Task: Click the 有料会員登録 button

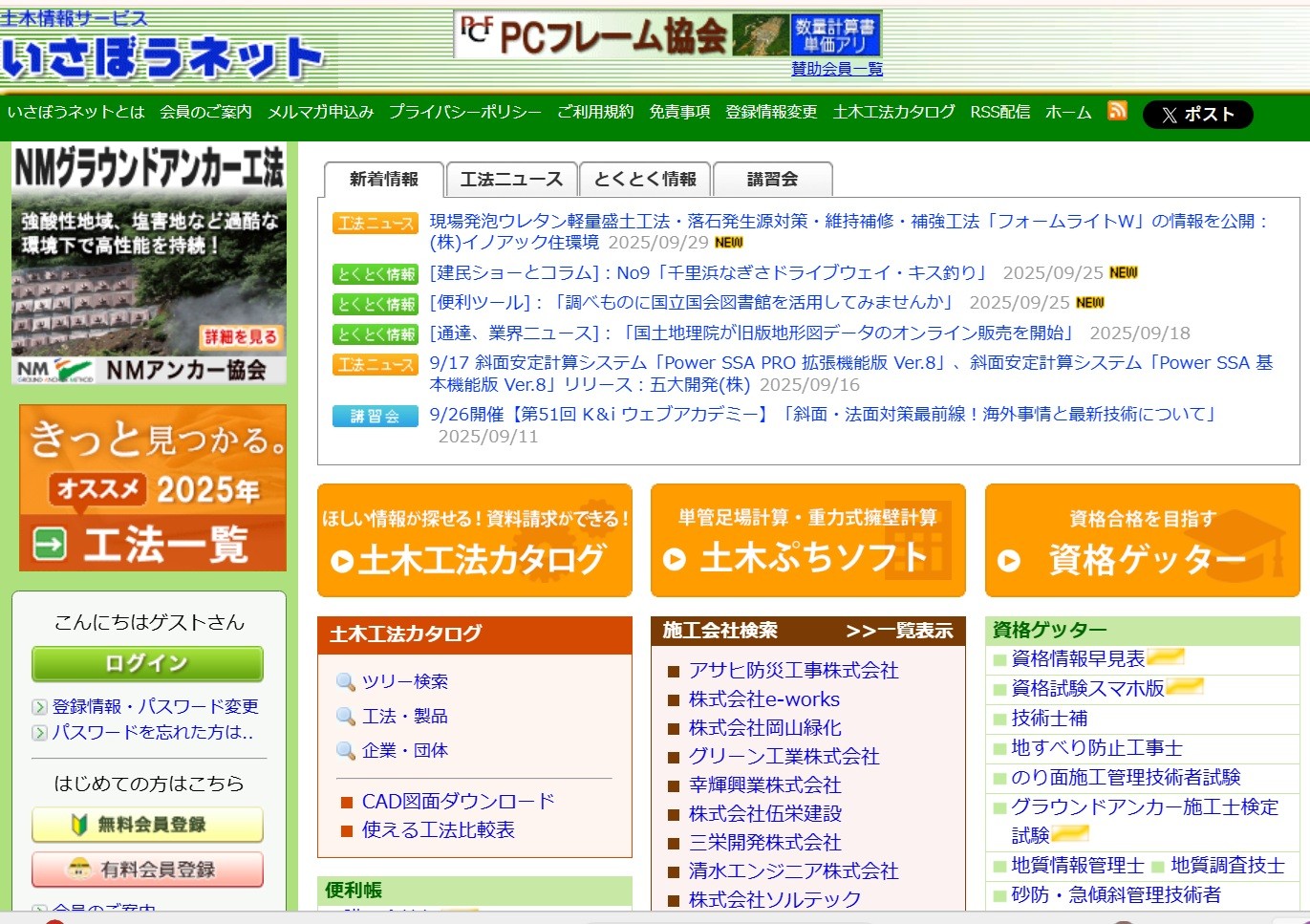Action: point(148,870)
